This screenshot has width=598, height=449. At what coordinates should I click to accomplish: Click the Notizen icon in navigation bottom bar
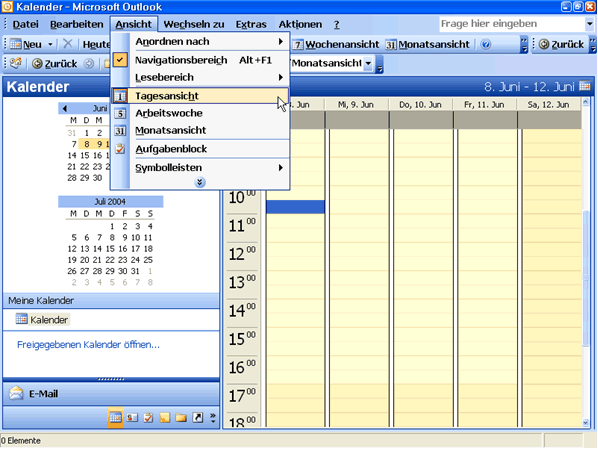pyautogui.click(x=165, y=418)
